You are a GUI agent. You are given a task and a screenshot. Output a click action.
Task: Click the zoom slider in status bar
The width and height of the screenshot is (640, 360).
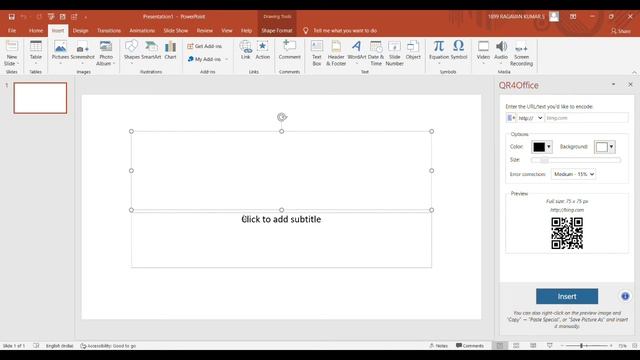(587, 346)
